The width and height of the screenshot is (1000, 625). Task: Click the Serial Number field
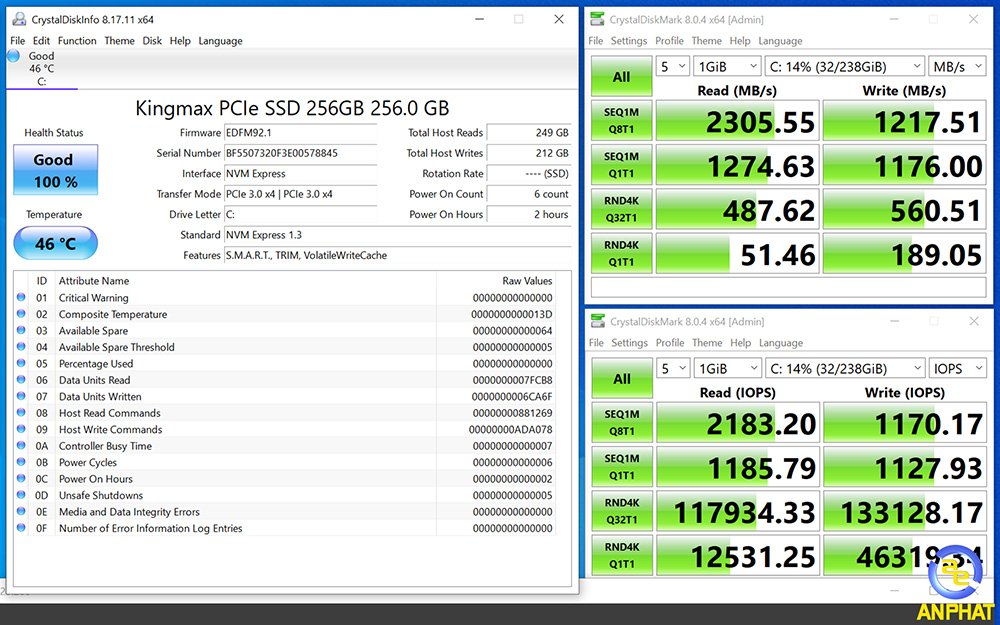(x=300, y=153)
